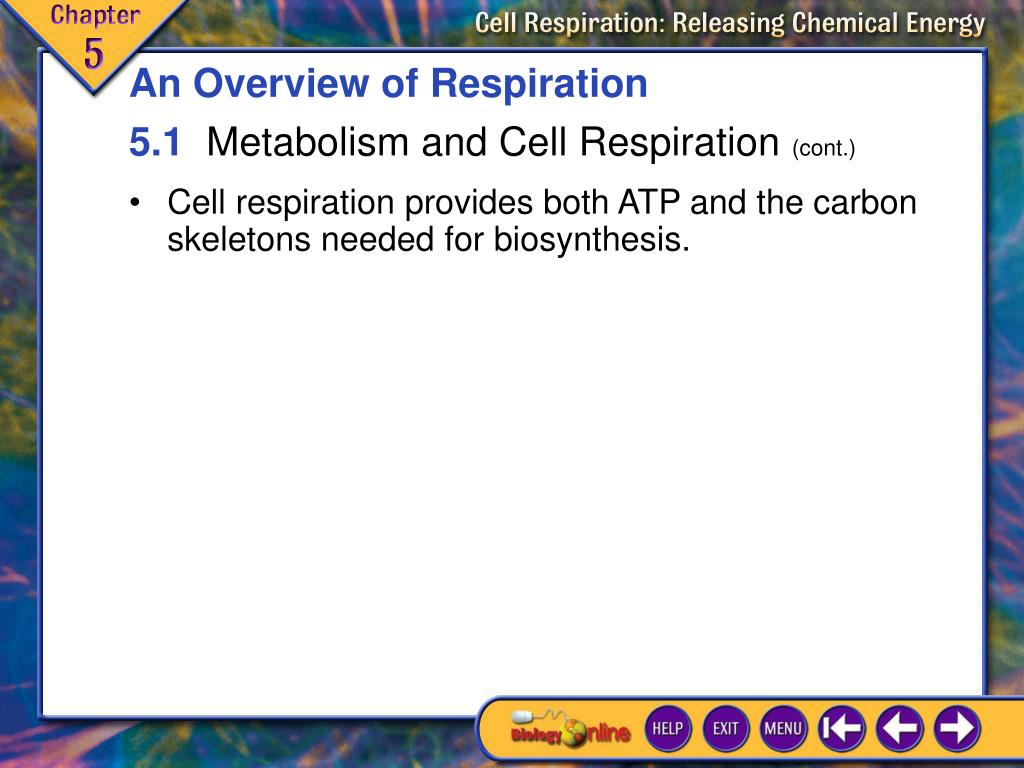This screenshot has height=768, width=1024.
Task: Click the '5.1' section number
Action: pyautogui.click(x=155, y=142)
